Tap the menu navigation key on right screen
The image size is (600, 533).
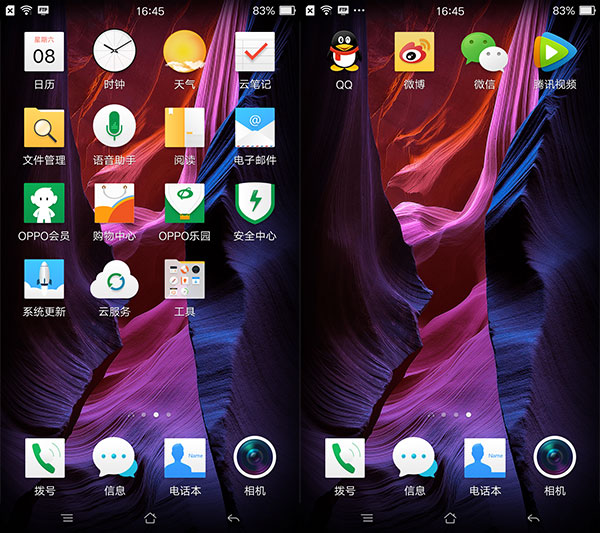click(367, 518)
